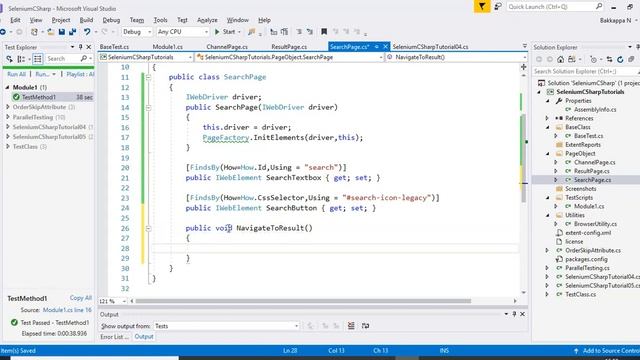Open the Module1.cs line 16 source link

(67, 310)
